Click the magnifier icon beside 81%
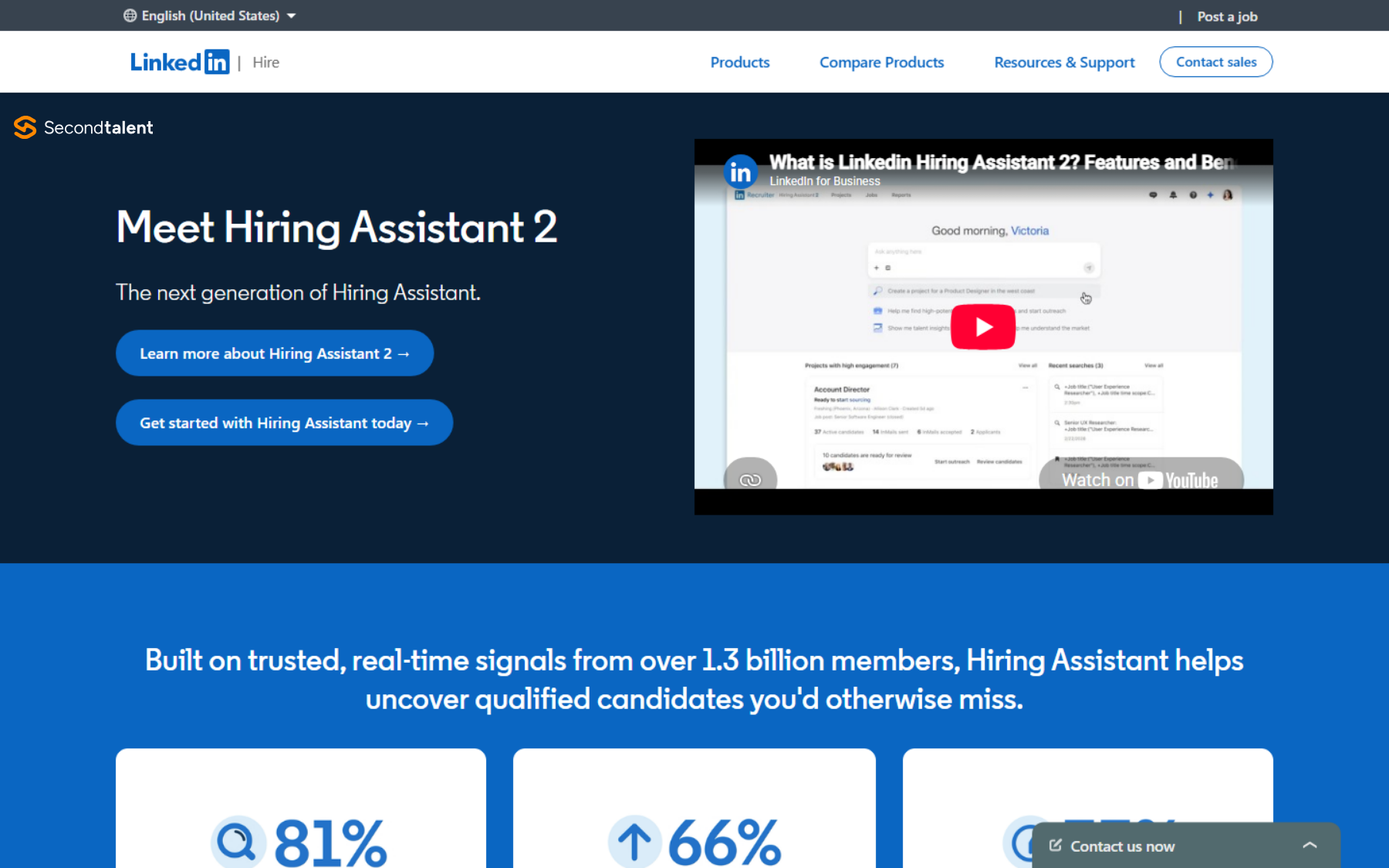The width and height of the screenshot is (1389, 868). tap(237, 841)
